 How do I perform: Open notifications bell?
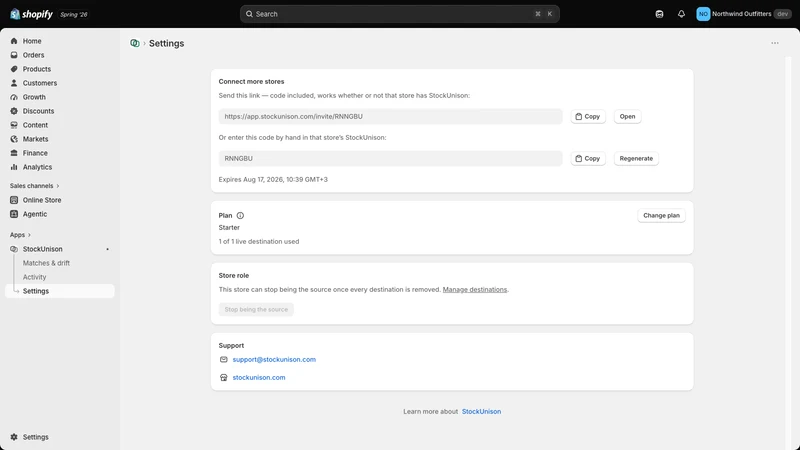(681, 14)
